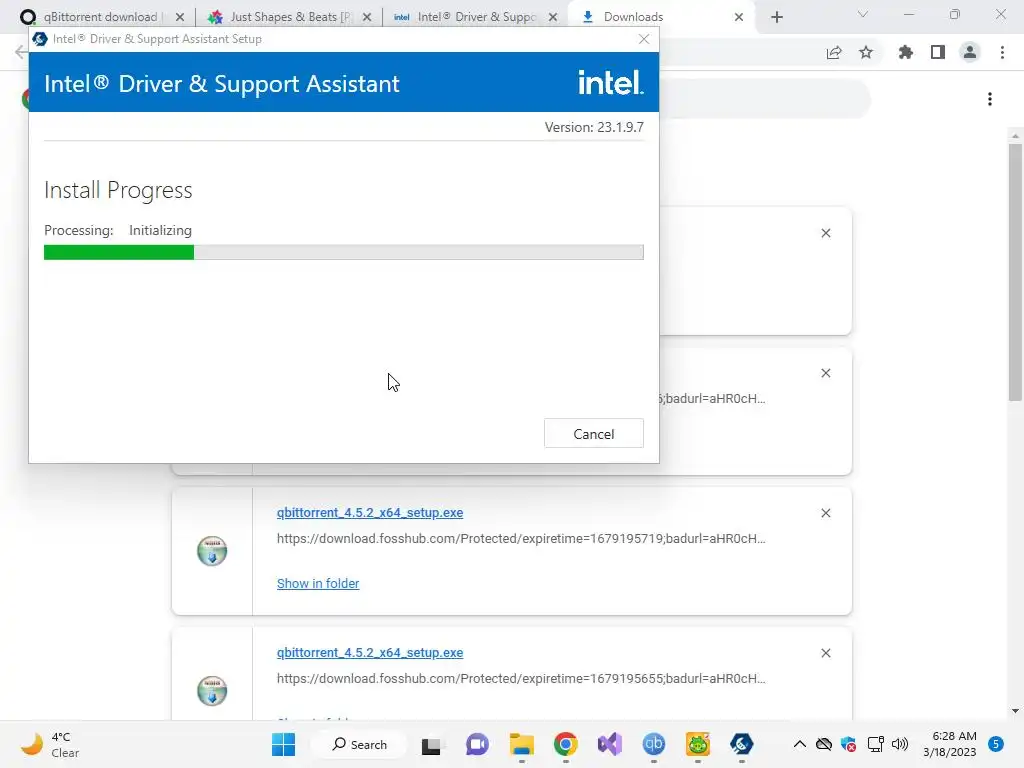Click the green install progress bar
Viewport: 1024px width, 768px height.
pos(119,252)
